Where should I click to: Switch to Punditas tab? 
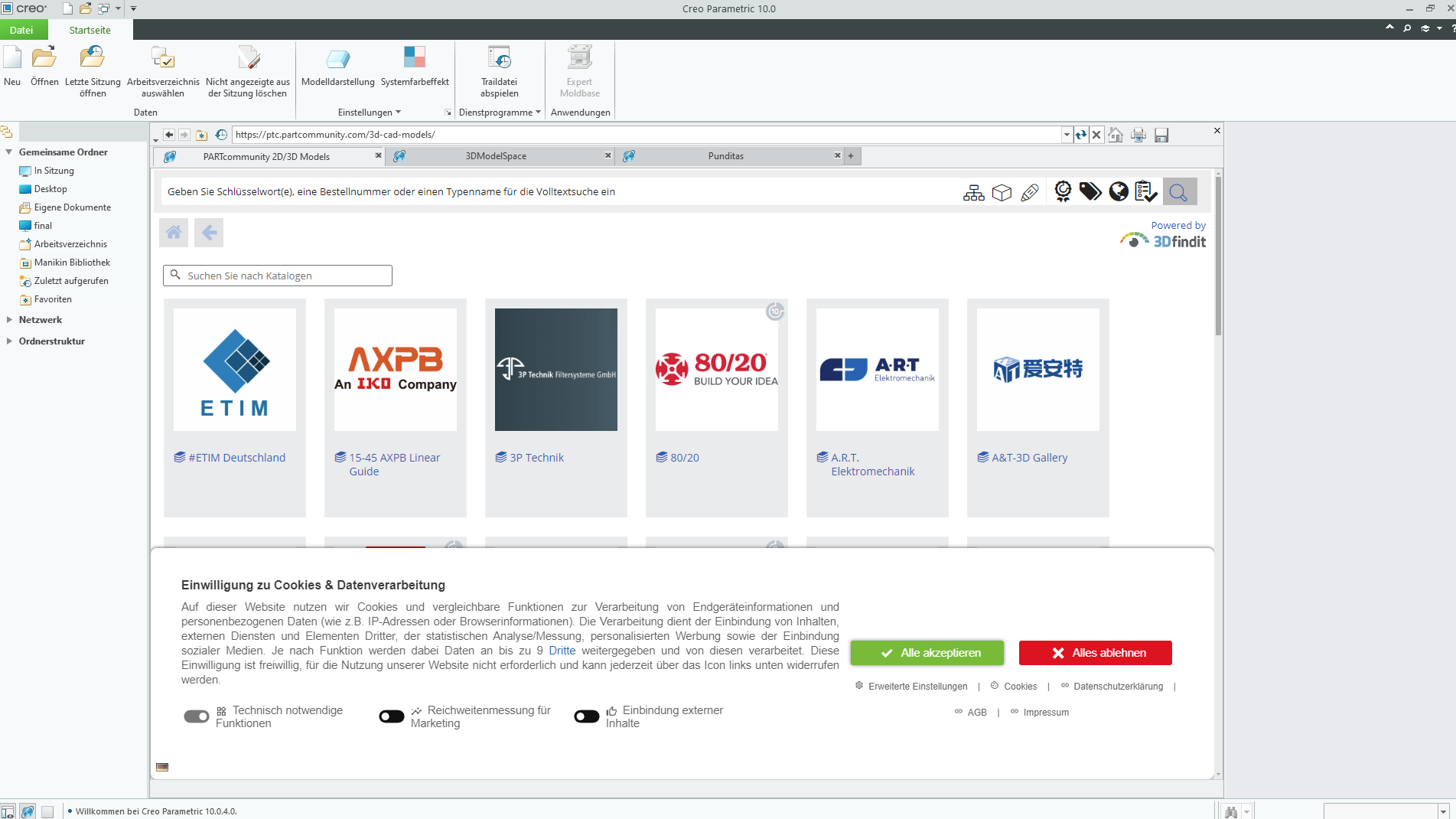[725, 156]
